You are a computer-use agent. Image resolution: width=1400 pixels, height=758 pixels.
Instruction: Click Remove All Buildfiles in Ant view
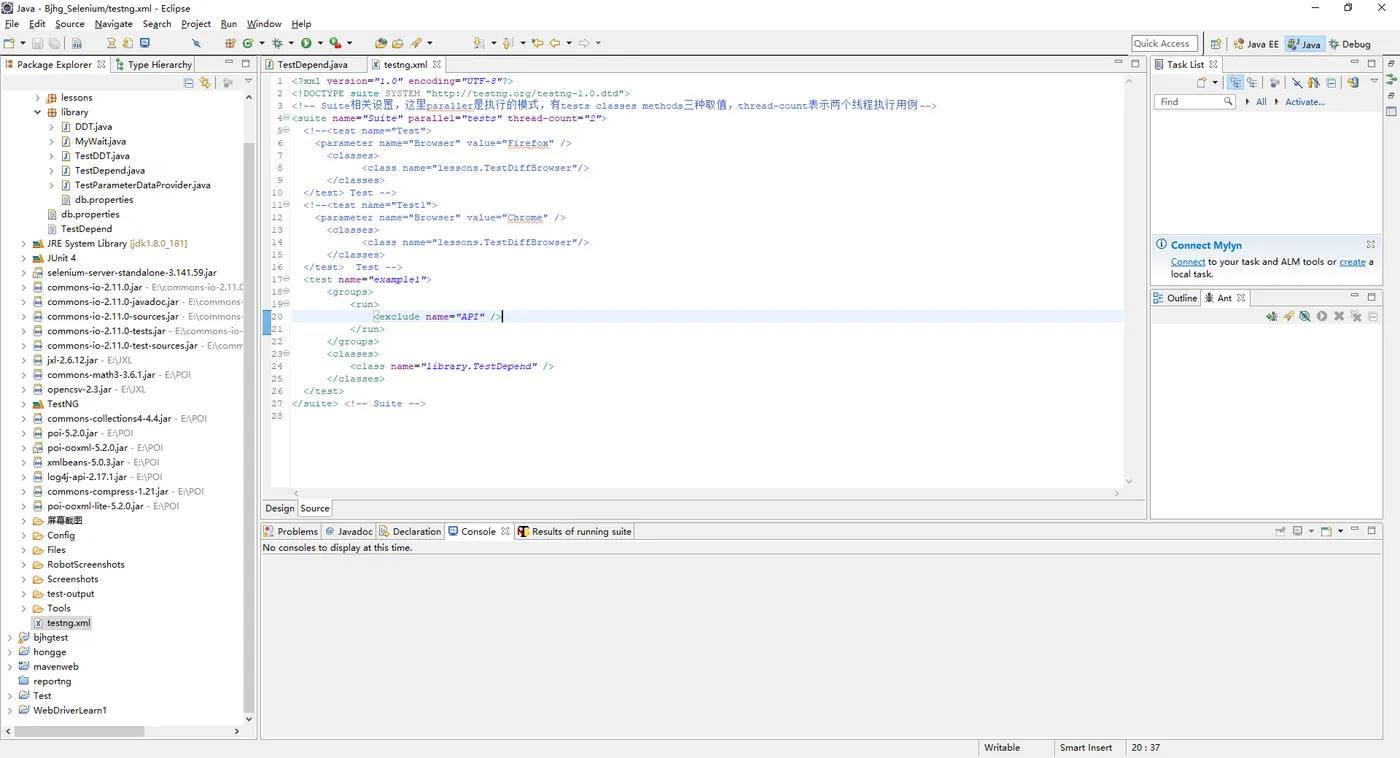tap(1356, 316)
